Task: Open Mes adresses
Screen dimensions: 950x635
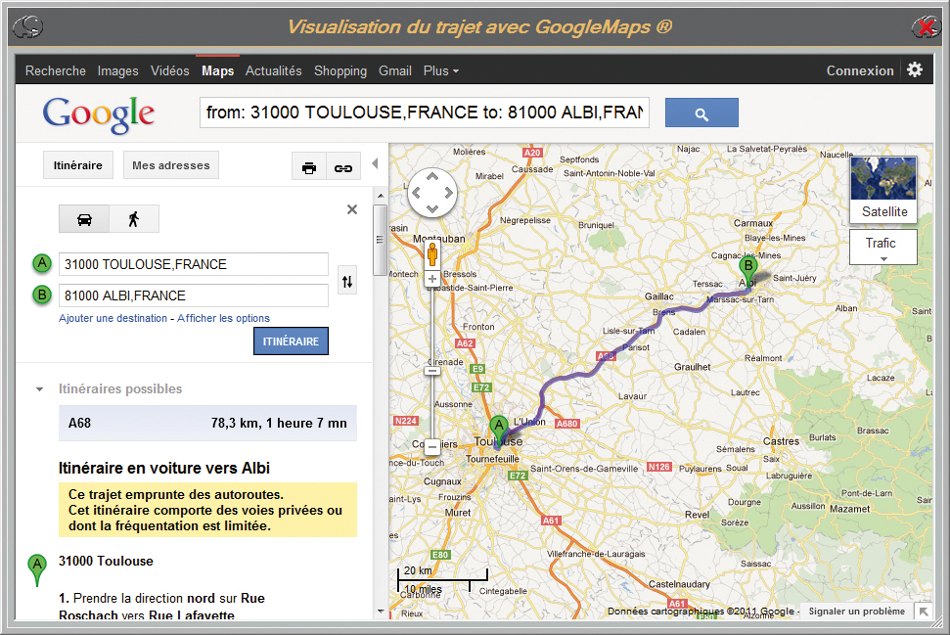Action: coord(171,165)
